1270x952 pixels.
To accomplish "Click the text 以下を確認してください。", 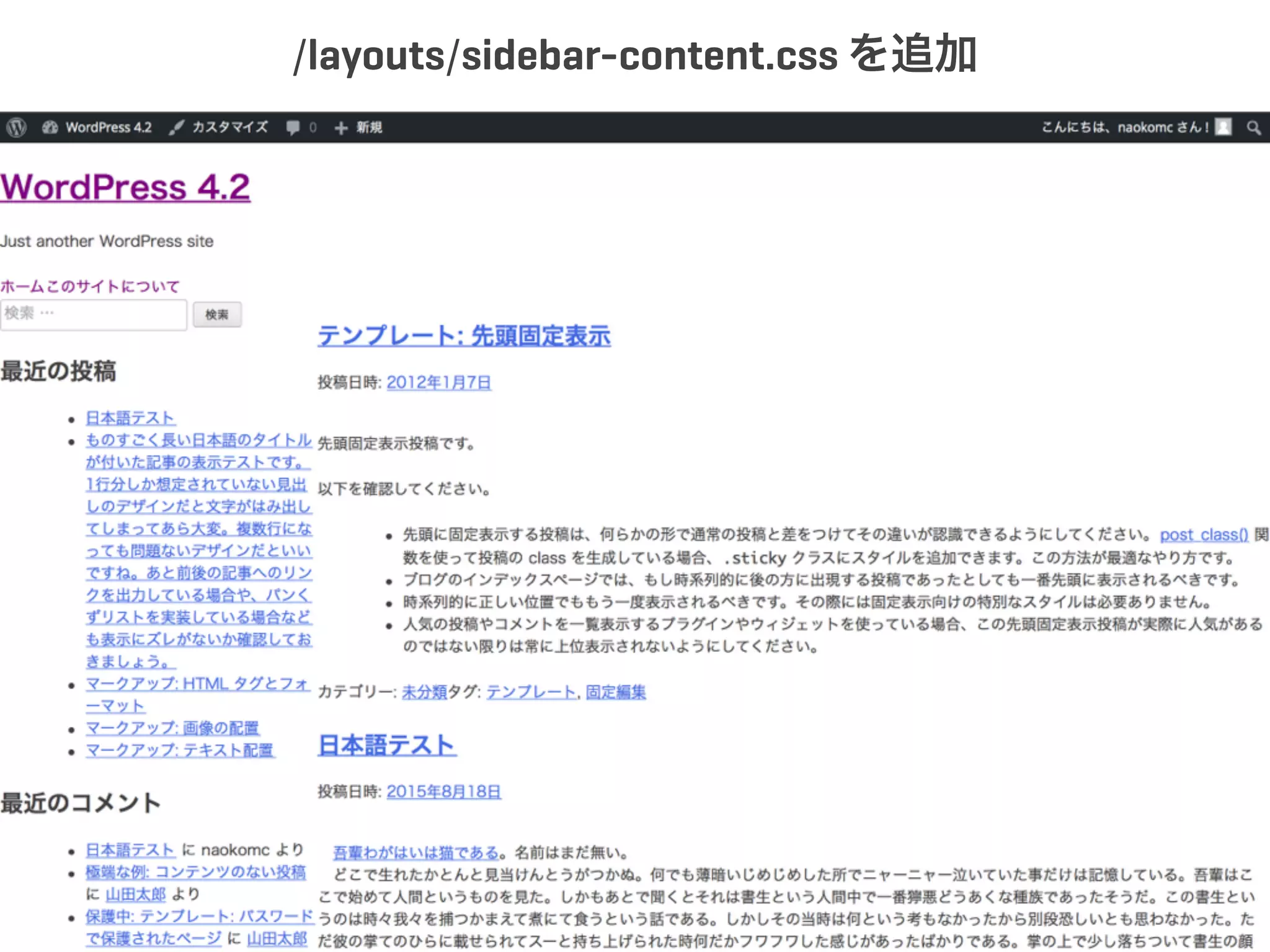I will click(x=404, y=489).
